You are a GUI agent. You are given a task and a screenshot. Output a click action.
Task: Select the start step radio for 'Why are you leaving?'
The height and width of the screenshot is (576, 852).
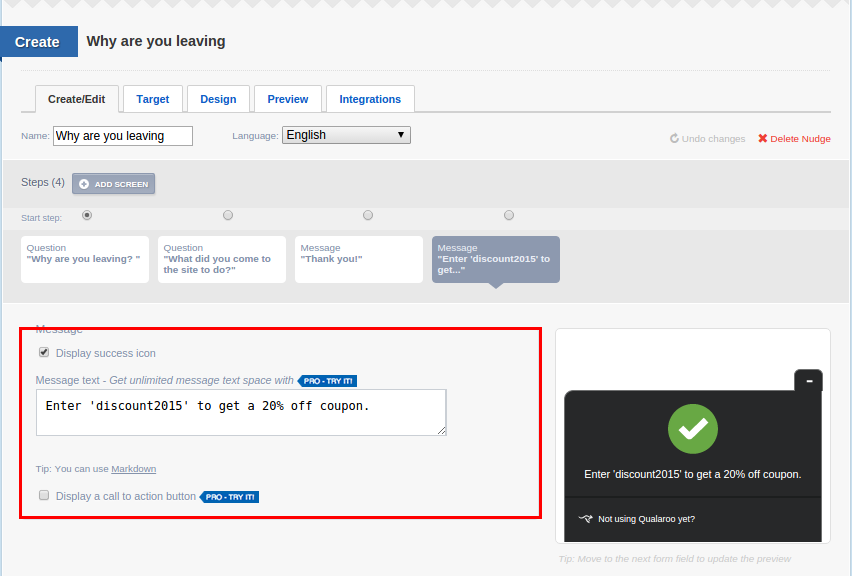click(87, 215)
